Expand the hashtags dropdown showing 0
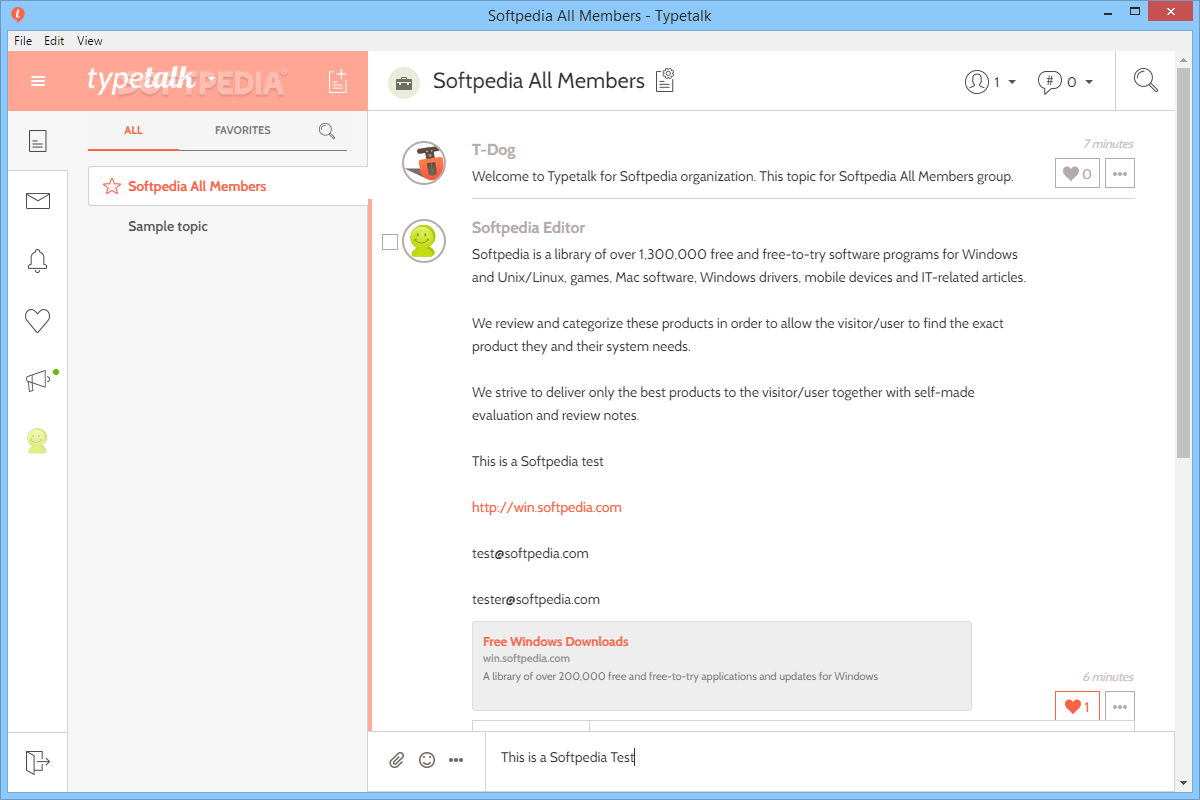Viewport: 1200px width, 800px height. [x=1065, y=82]
